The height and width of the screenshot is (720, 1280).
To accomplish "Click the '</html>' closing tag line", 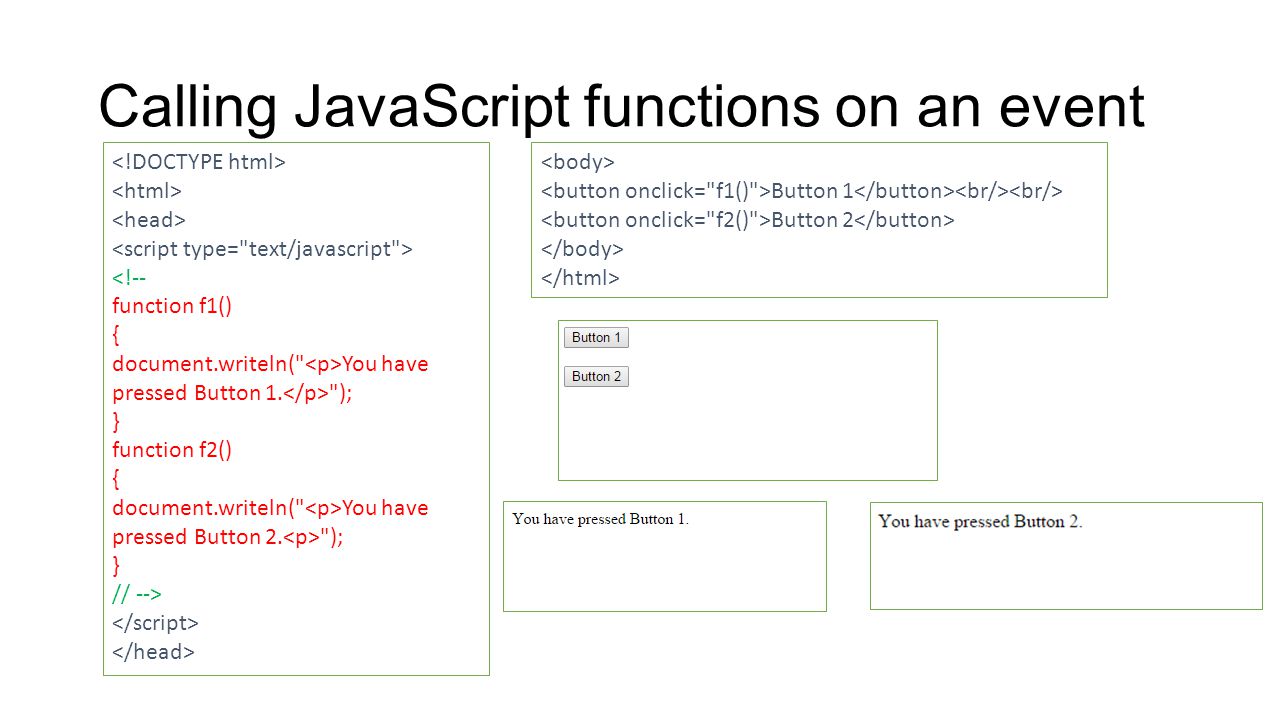I will coord(580,278).
